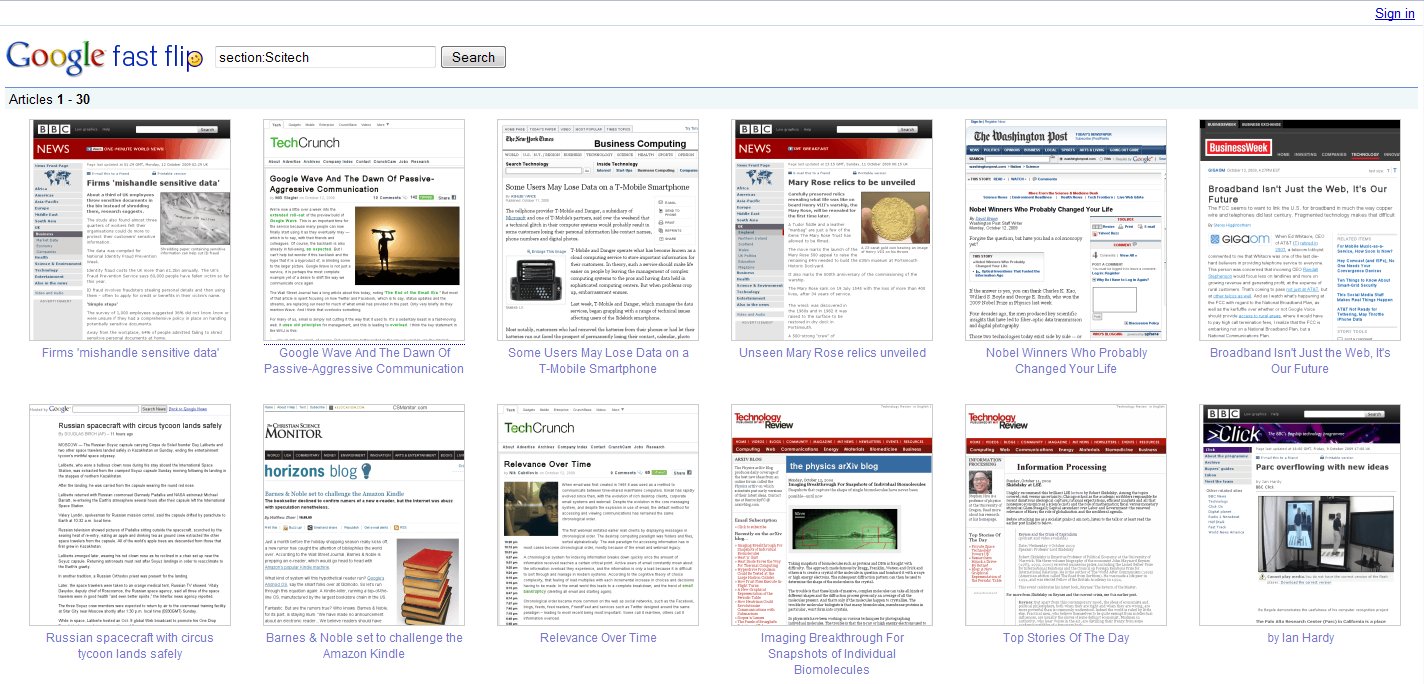Follow "Broadband Isn't Just the Web" title link
Viewport: 1424px width, 684px height.
(1300, 361)
